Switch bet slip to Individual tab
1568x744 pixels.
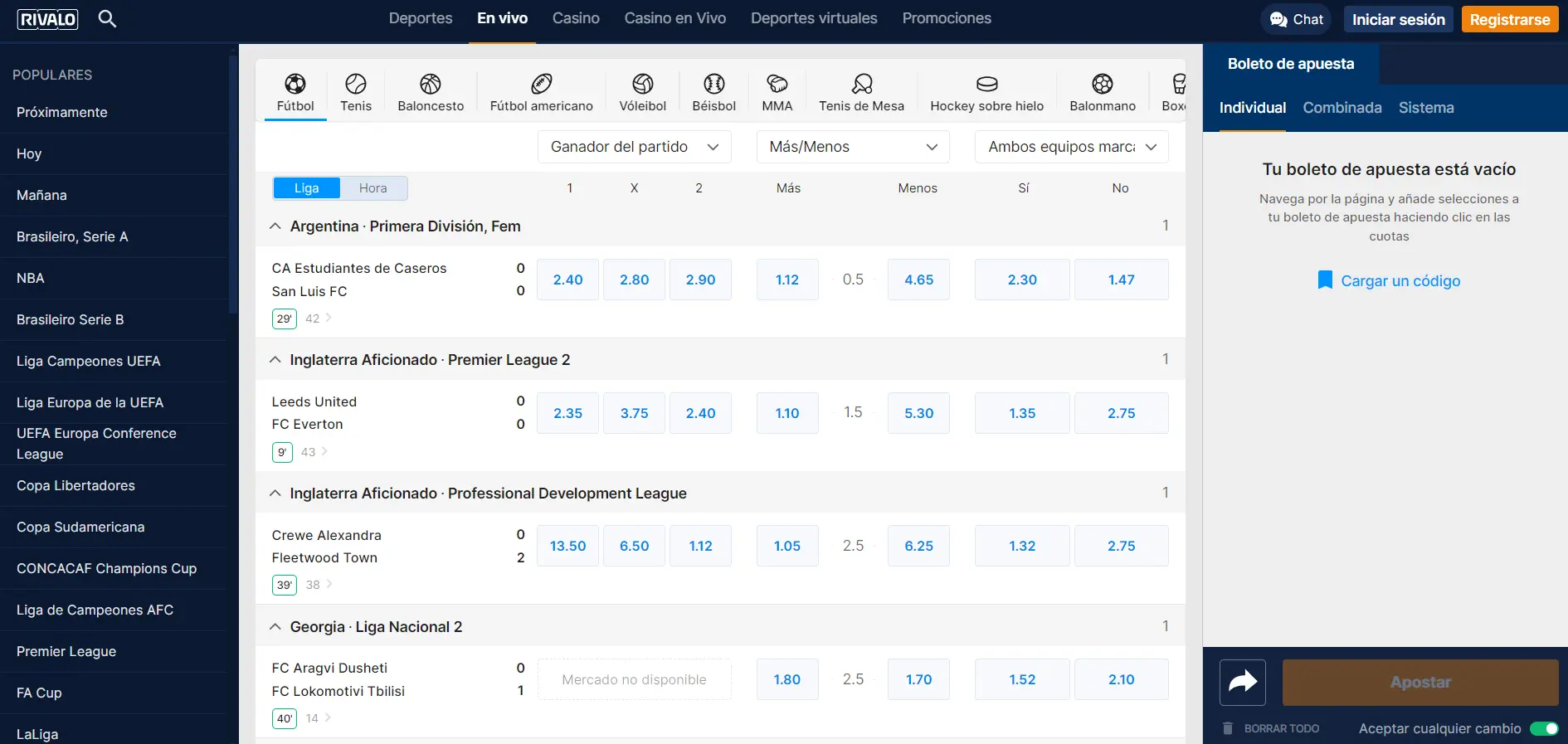click(x=1253, y=108)
